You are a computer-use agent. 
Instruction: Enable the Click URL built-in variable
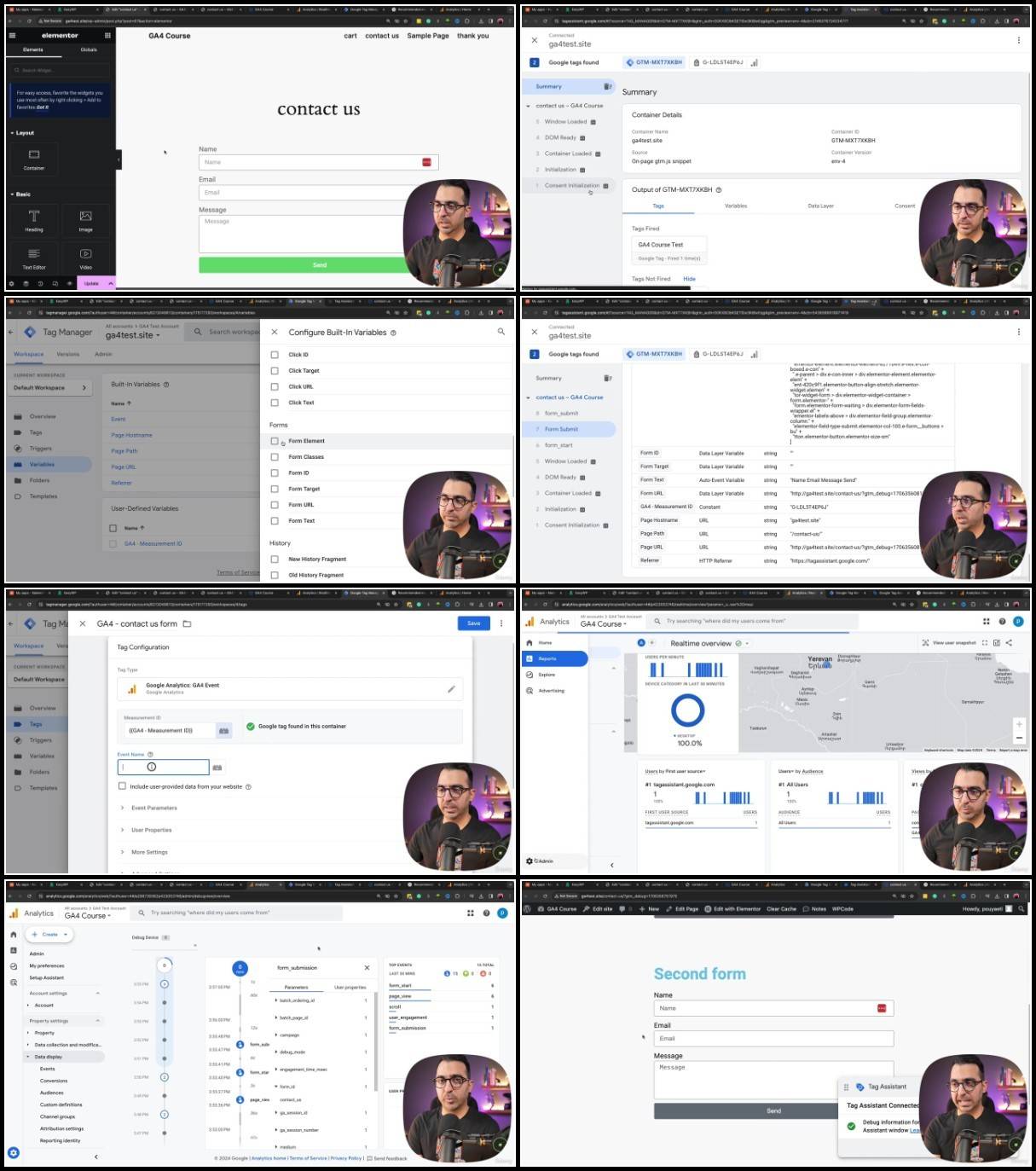[275, 386]
